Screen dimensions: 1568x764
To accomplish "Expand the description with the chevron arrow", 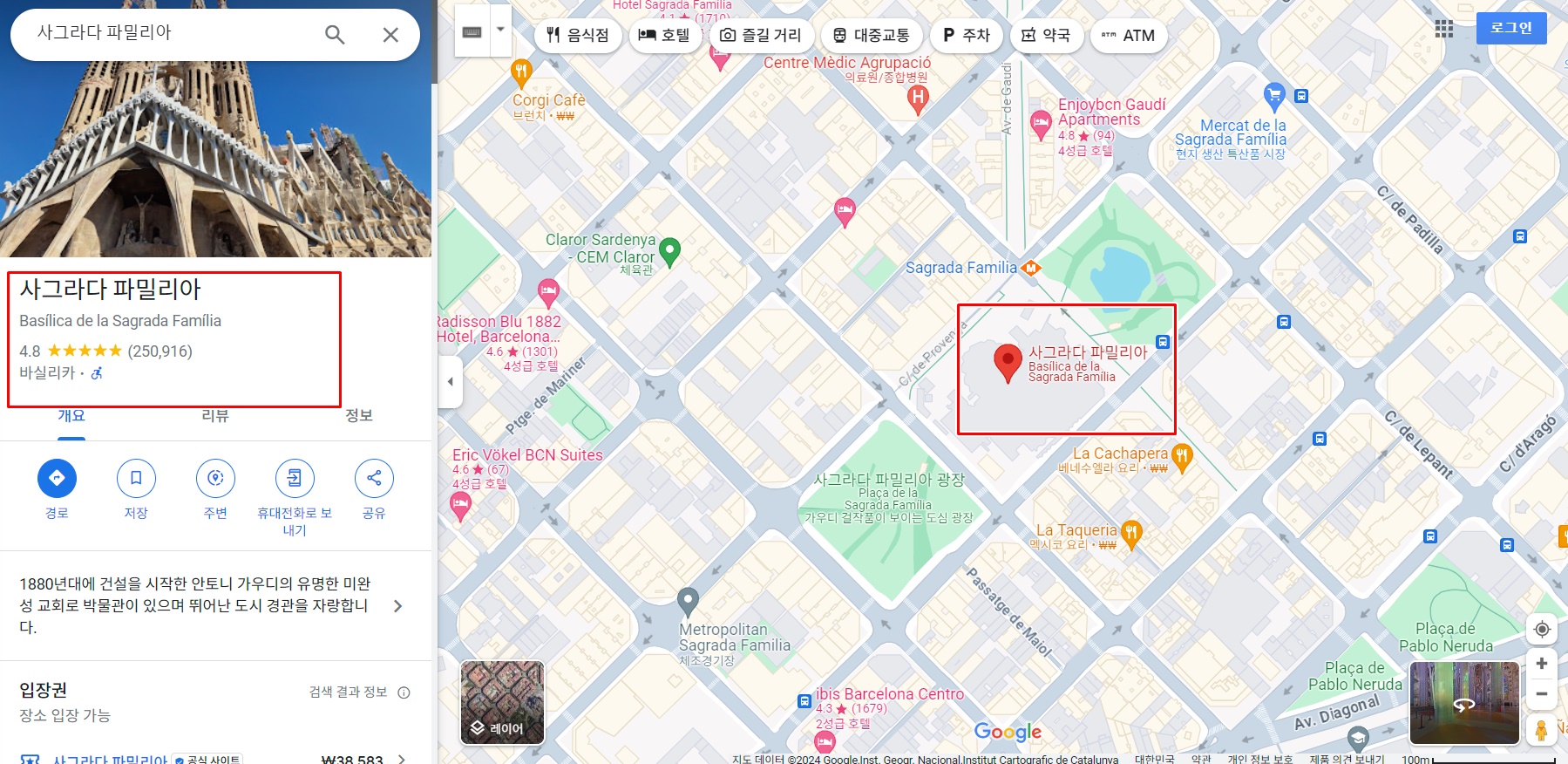I will (398, 606).
